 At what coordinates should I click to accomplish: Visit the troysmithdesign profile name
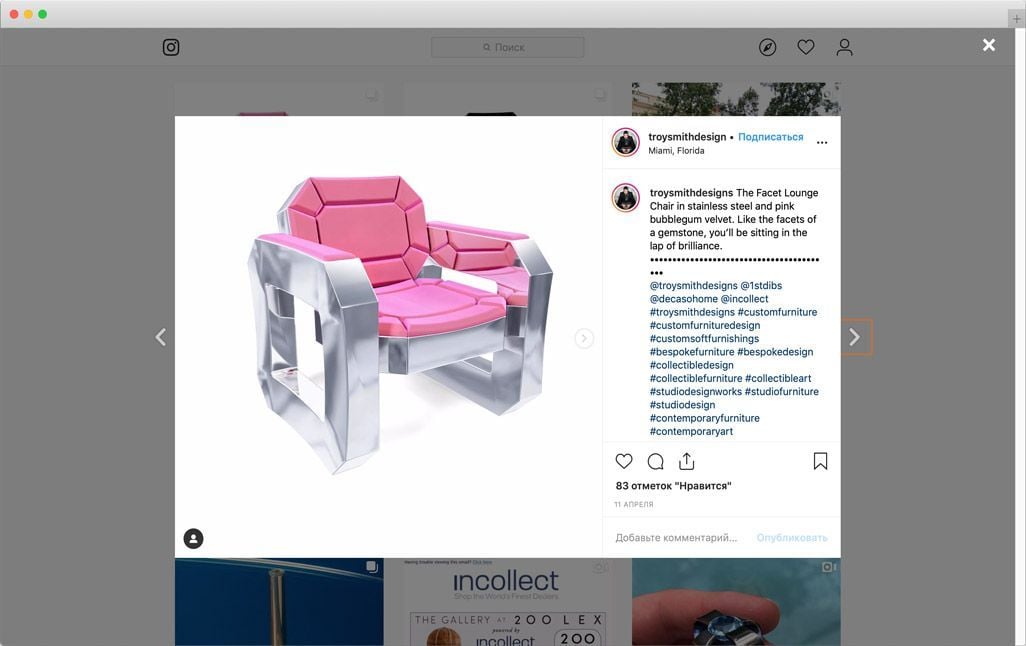click(x=688, y=136)
